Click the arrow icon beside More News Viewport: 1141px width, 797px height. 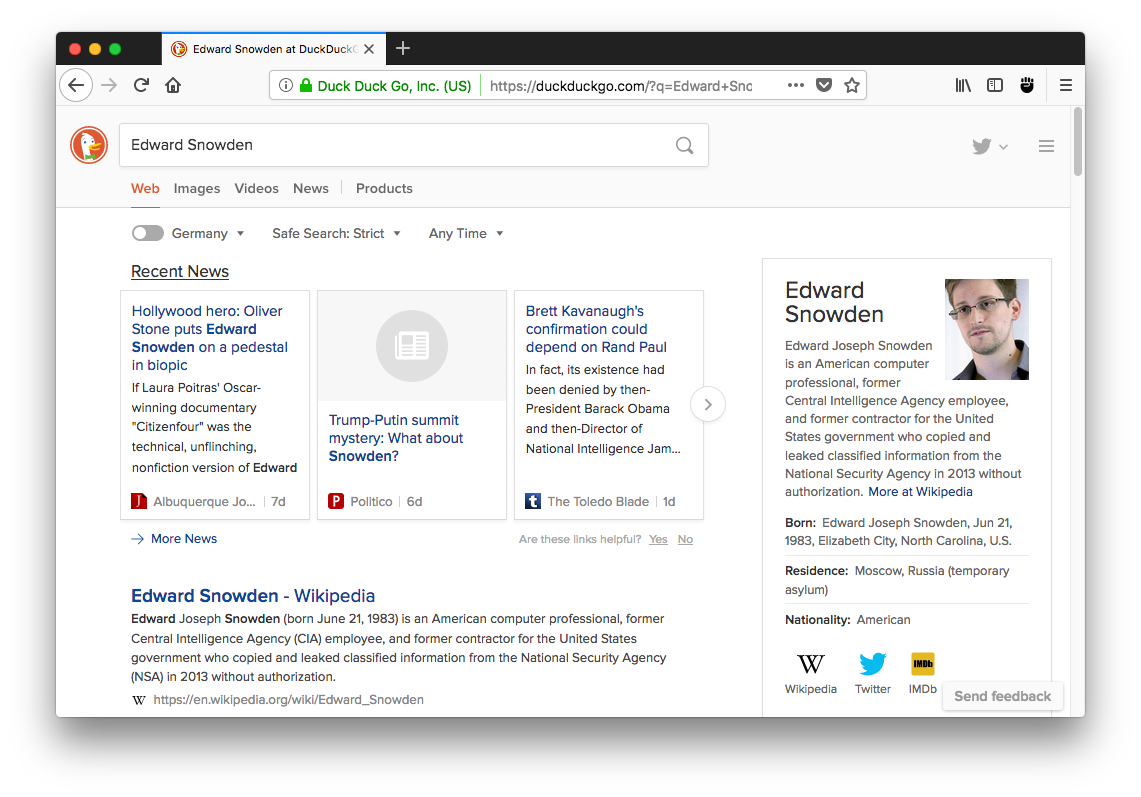138,539
